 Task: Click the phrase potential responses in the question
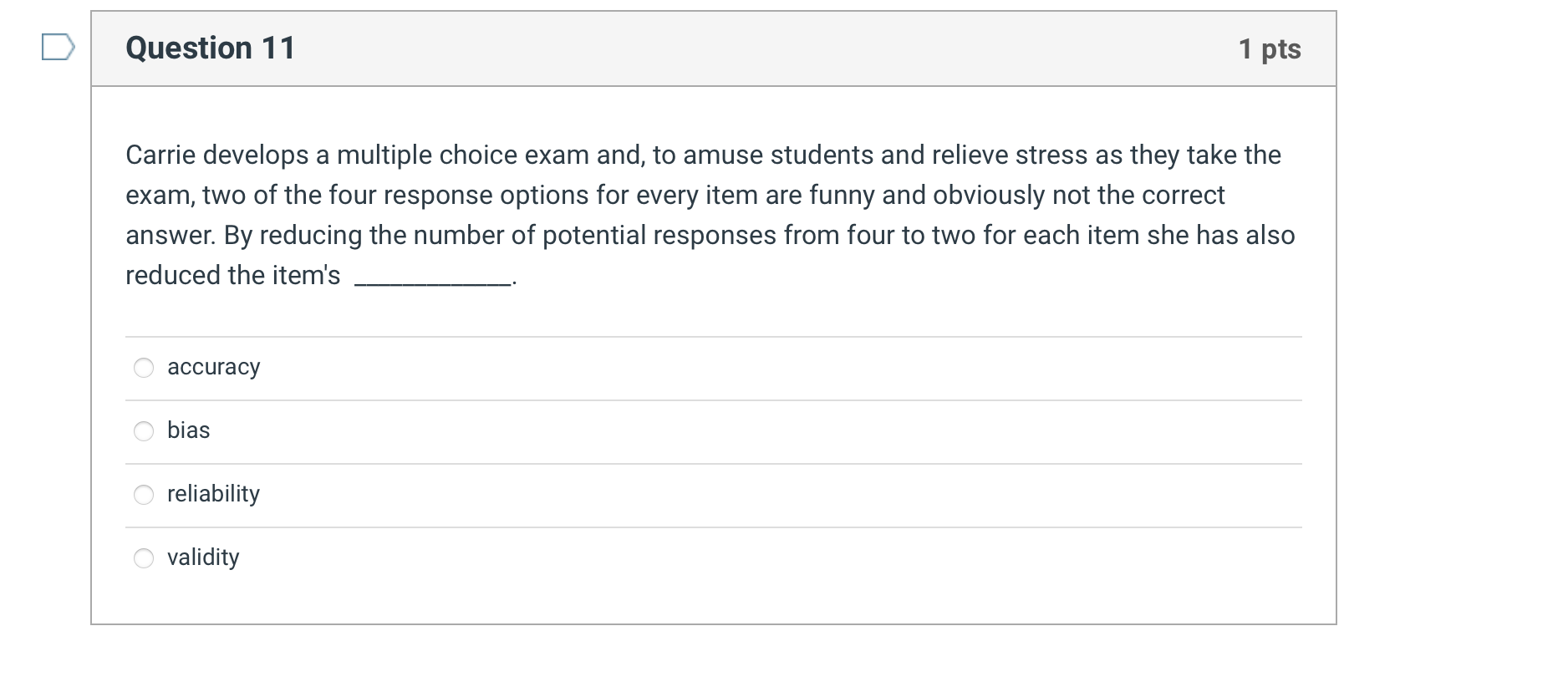tap(659, 236)
